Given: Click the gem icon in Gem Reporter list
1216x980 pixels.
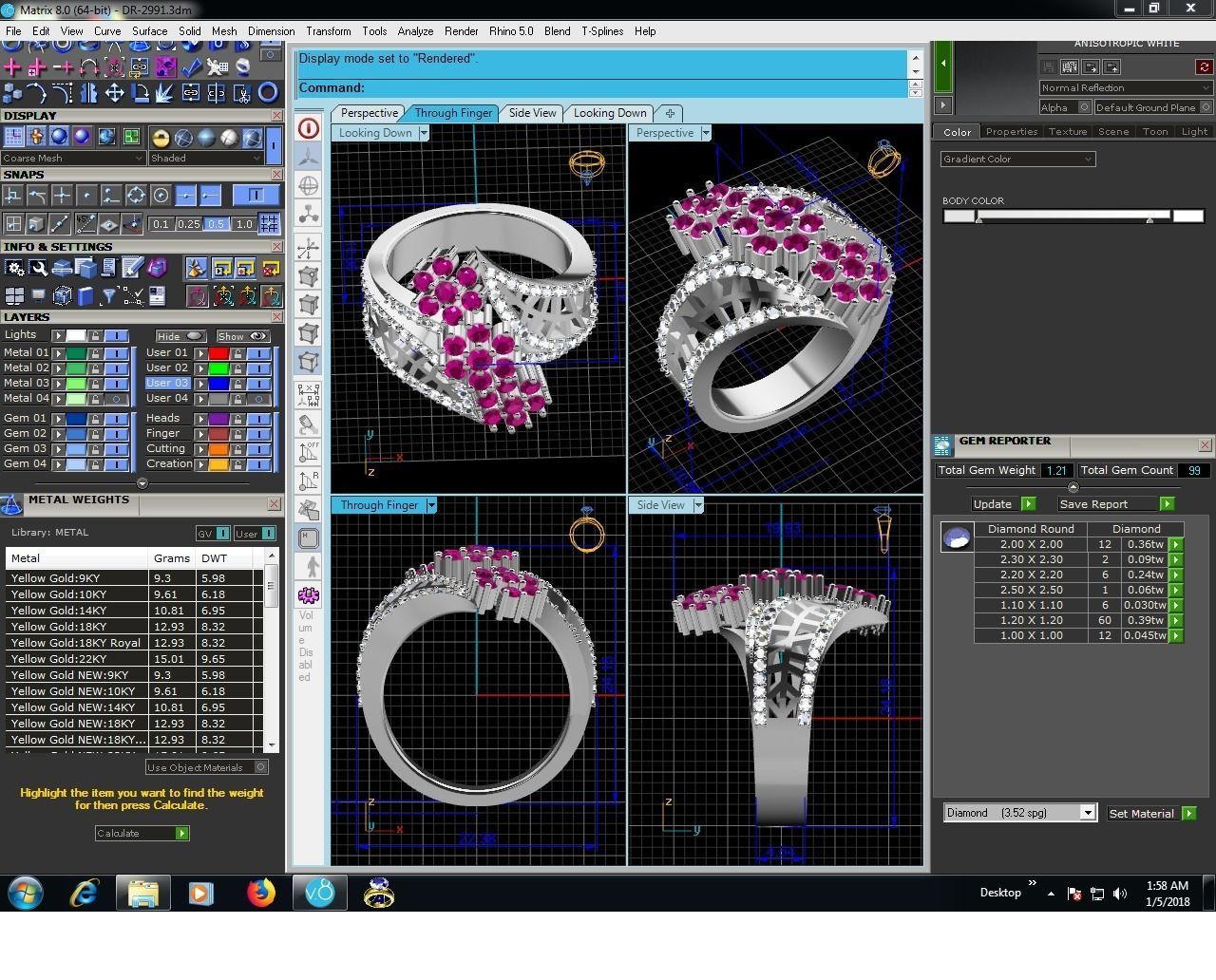Looking at the screenshot, I should click(x=957, y=537).
